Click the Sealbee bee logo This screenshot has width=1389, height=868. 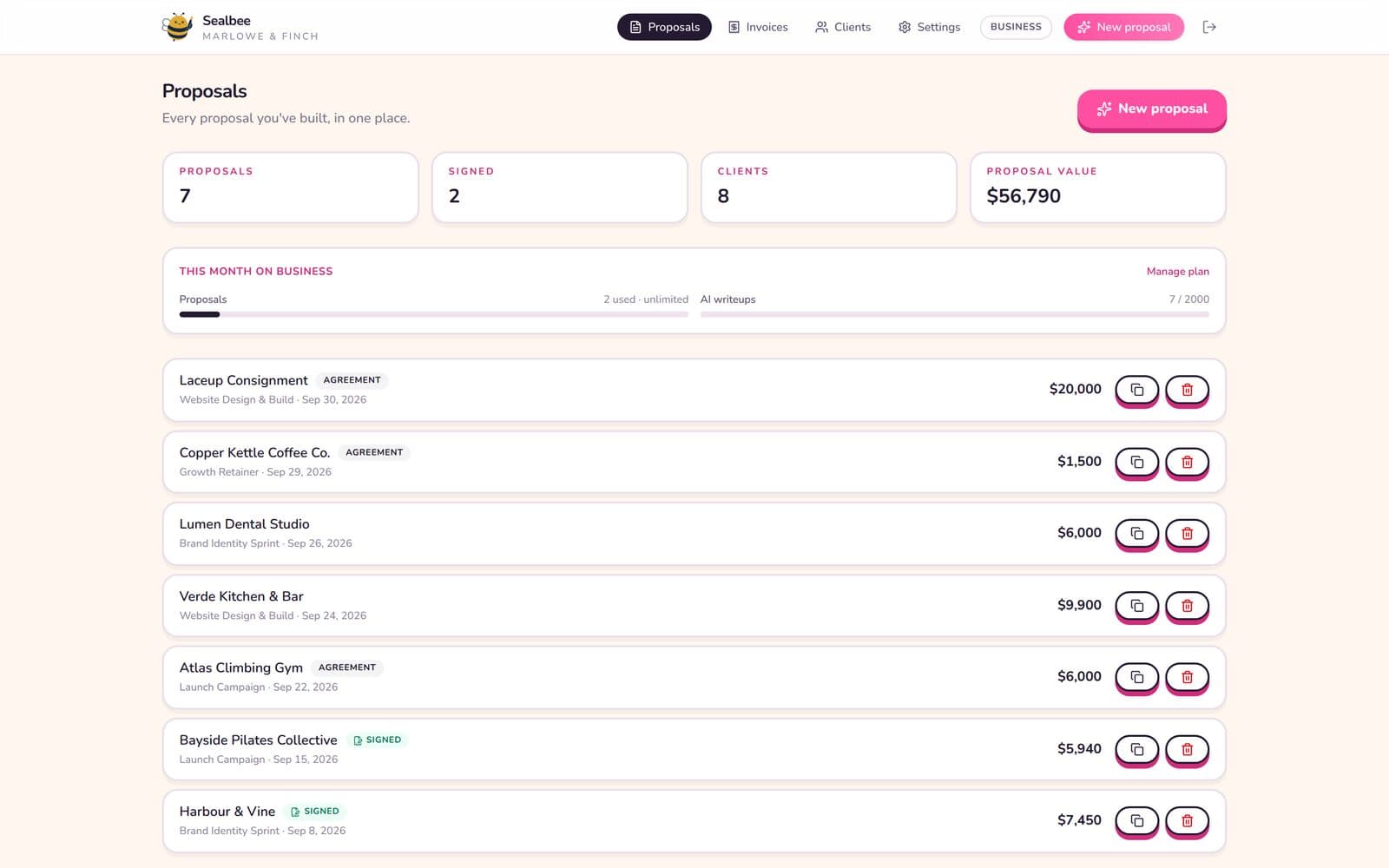pyautogui.click(x=177, y=27)
